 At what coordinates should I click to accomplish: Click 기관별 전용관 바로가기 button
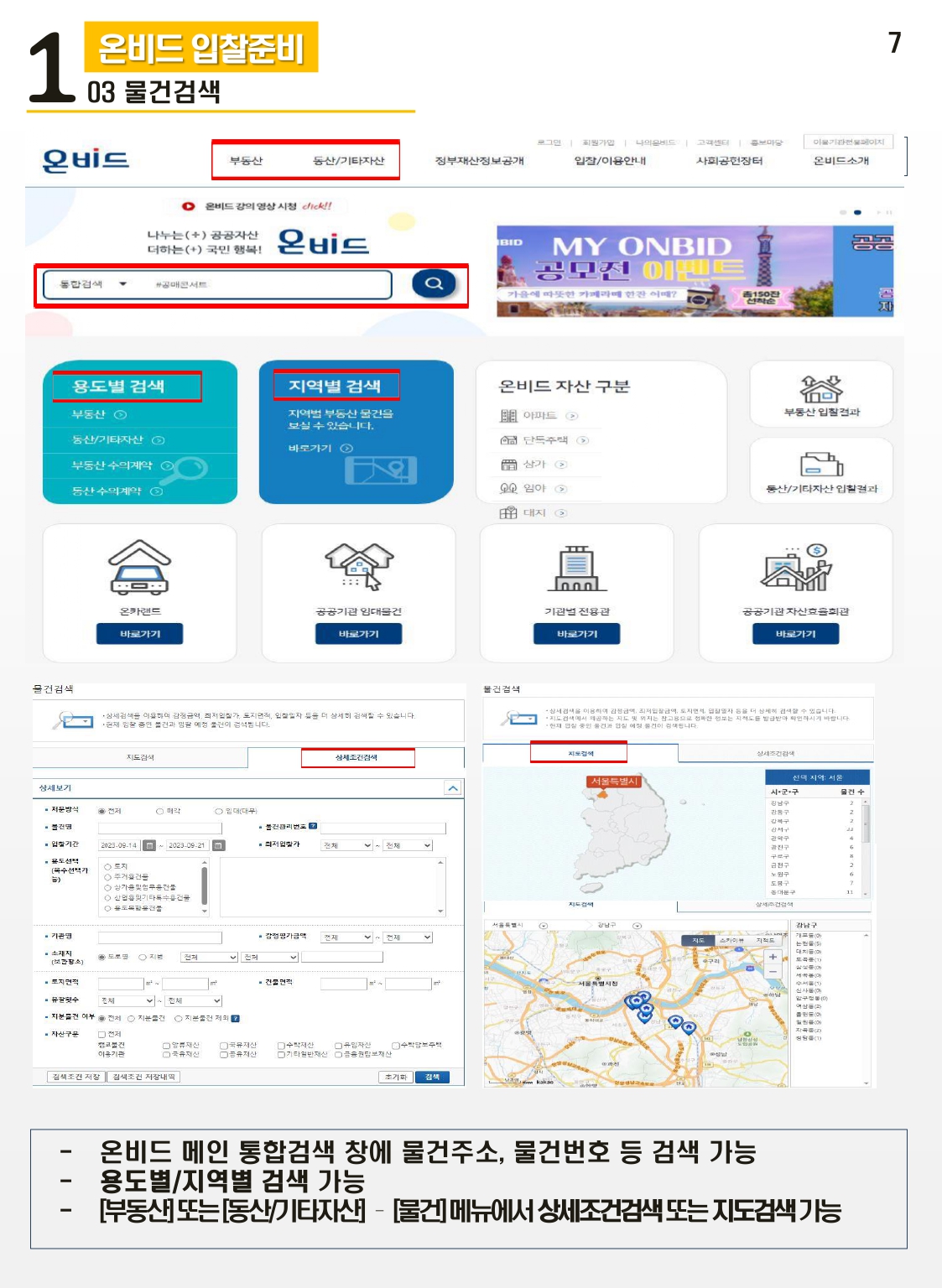coord(576,634)
